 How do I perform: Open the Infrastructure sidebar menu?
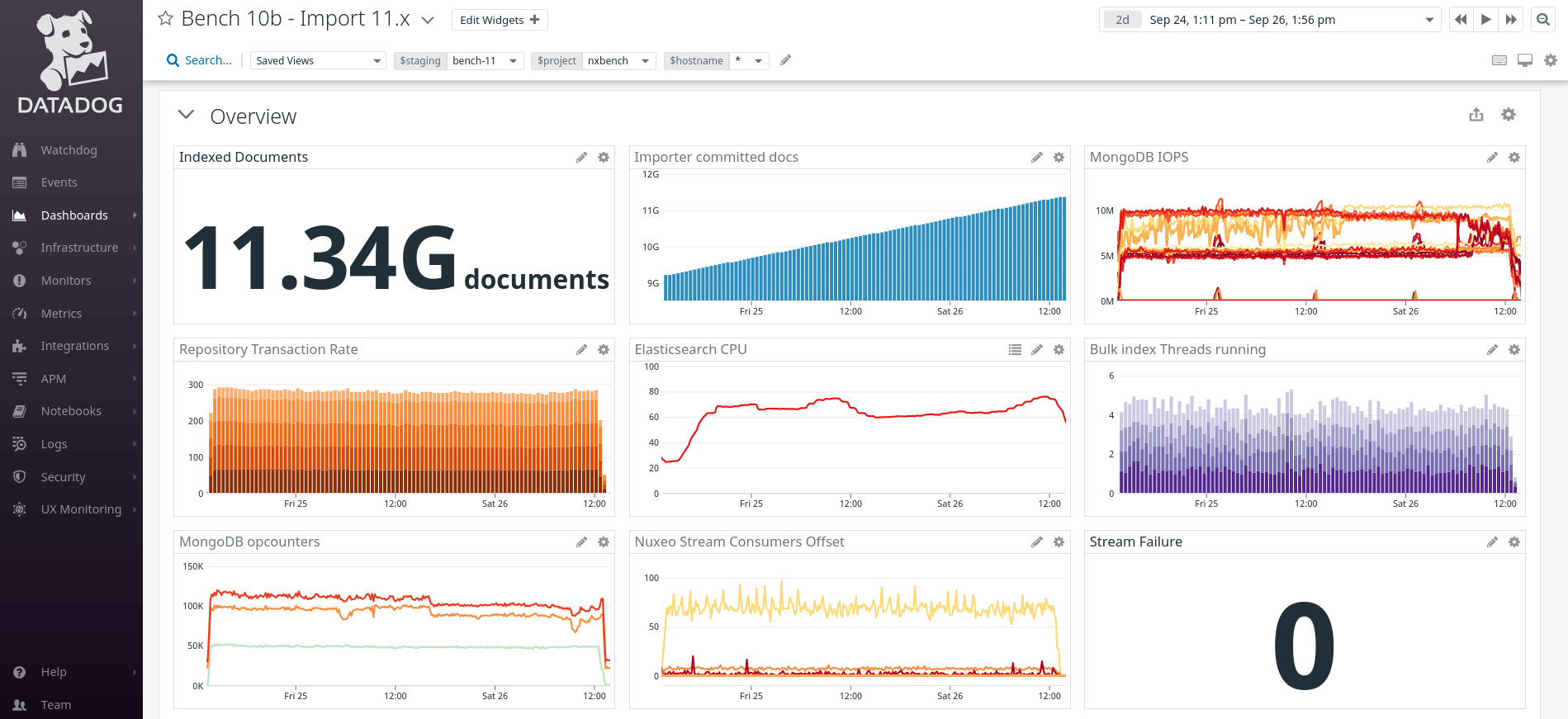[x=71, y=248]
